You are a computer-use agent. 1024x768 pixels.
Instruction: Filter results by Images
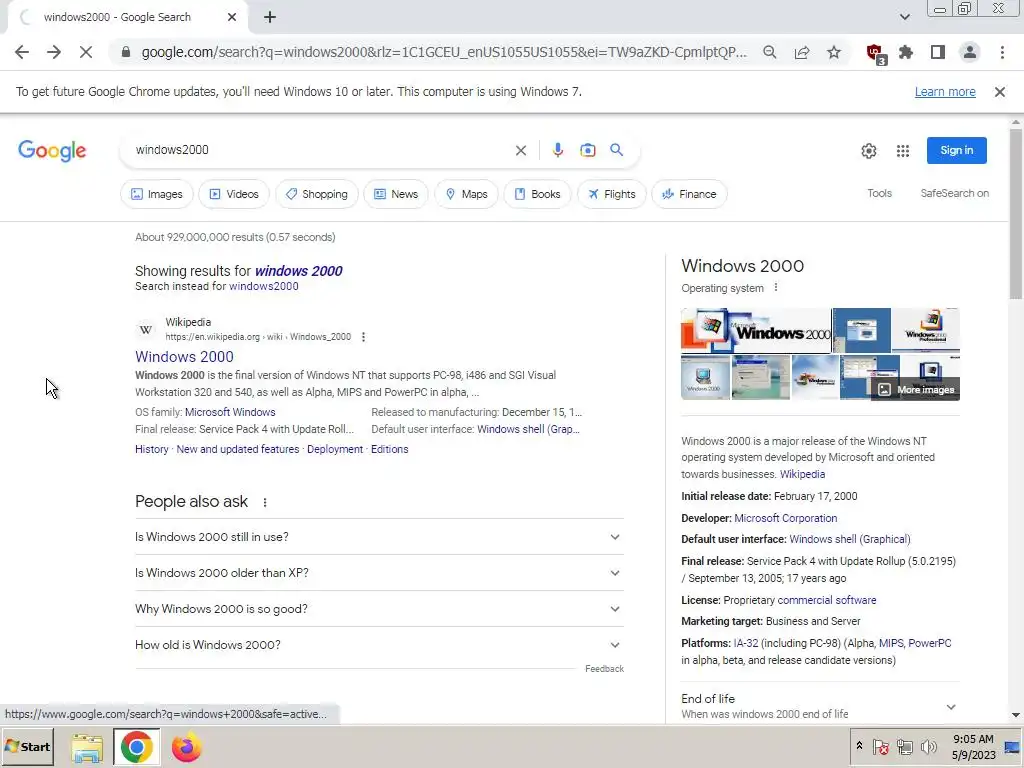point(157,194)
